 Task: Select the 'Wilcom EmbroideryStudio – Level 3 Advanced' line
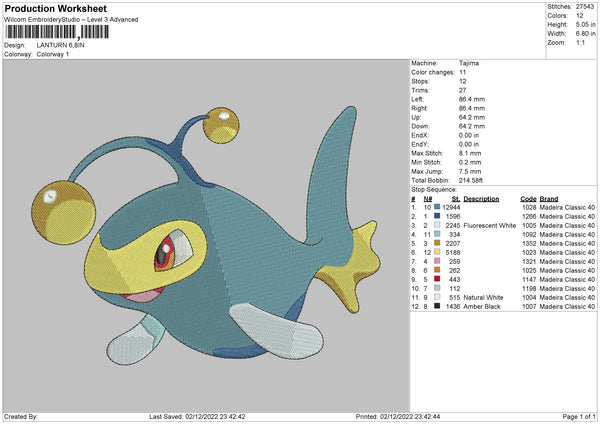pos(71,20)
